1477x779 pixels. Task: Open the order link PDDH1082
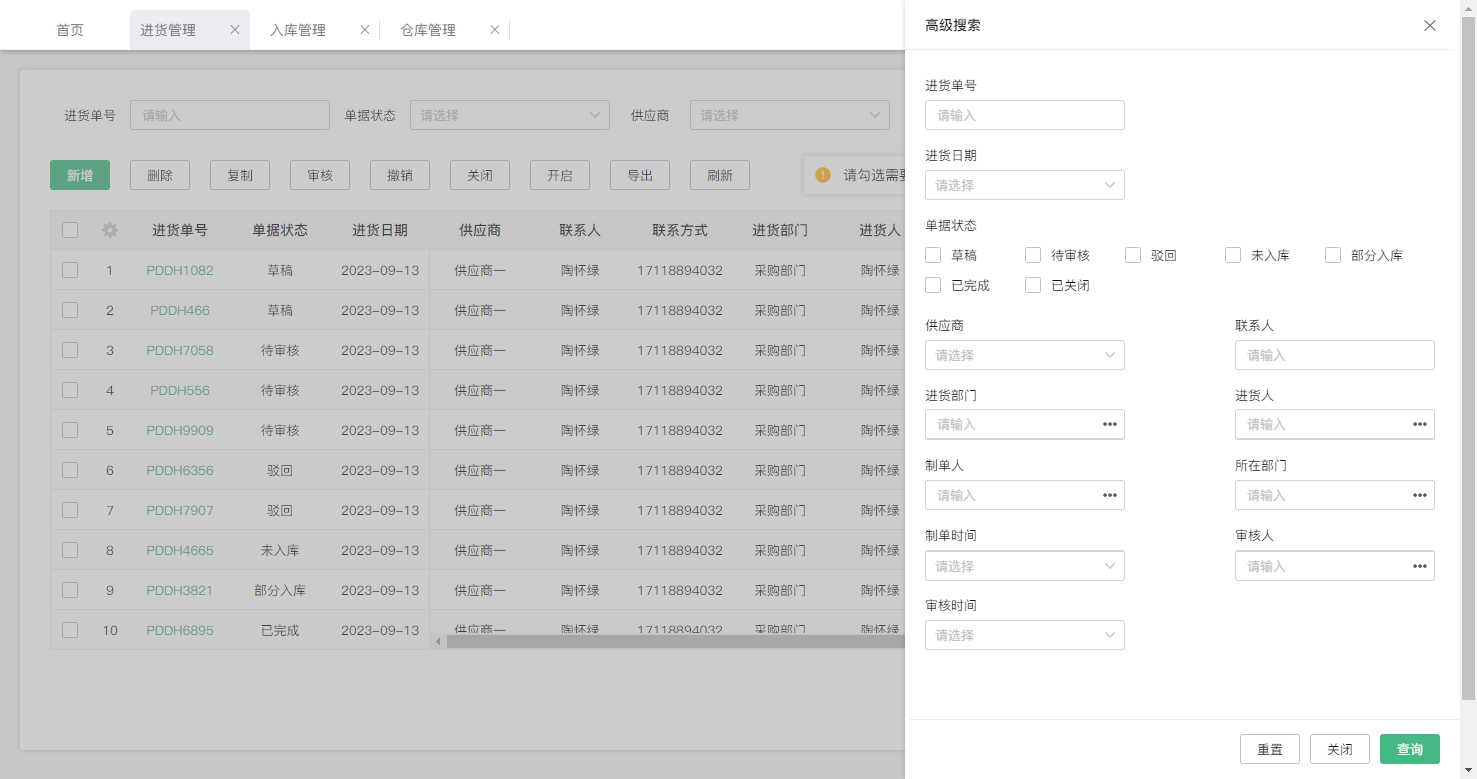pyautogui.click(x=180, y=270)
